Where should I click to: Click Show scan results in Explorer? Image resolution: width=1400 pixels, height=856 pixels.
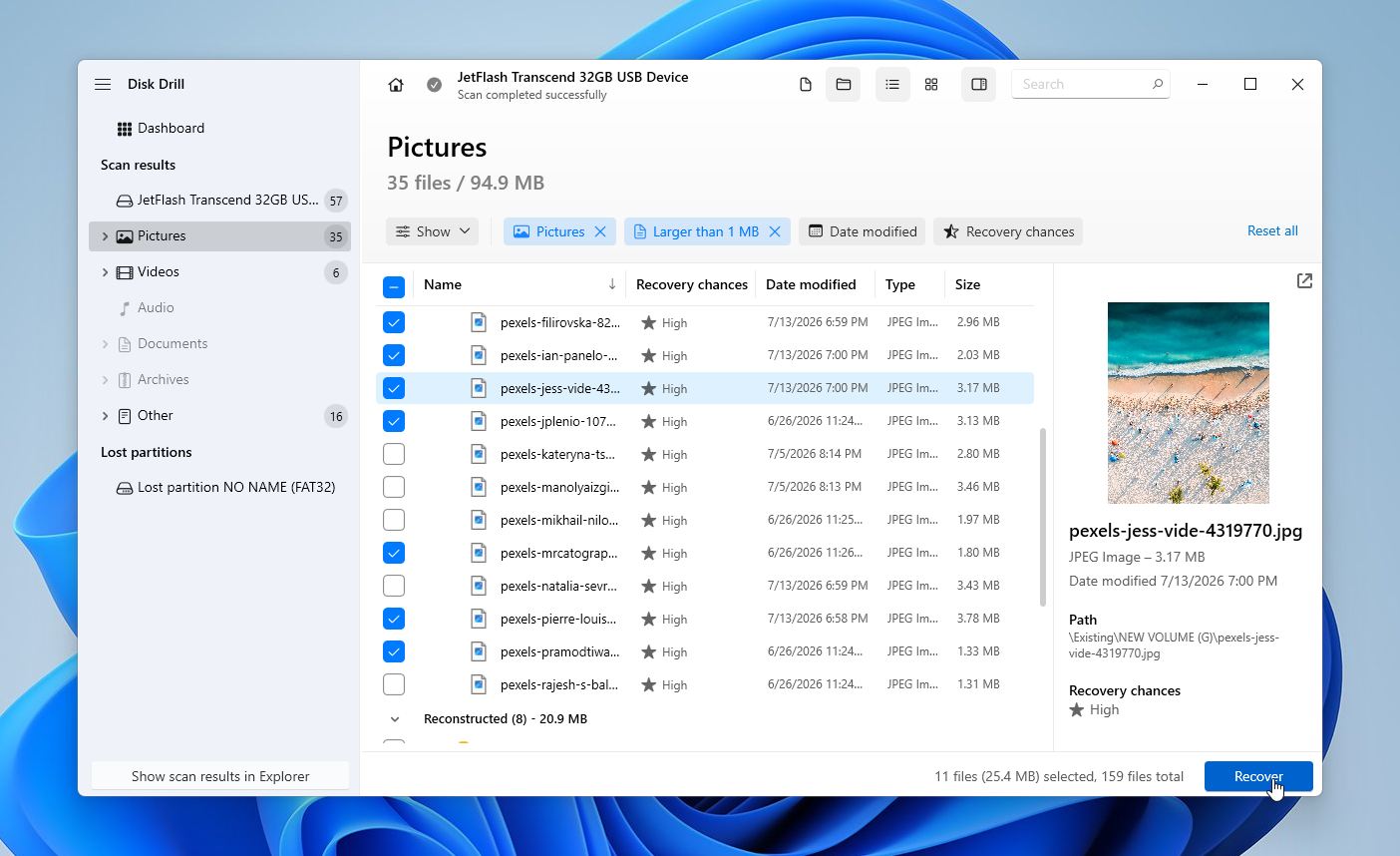click(220, 776)
